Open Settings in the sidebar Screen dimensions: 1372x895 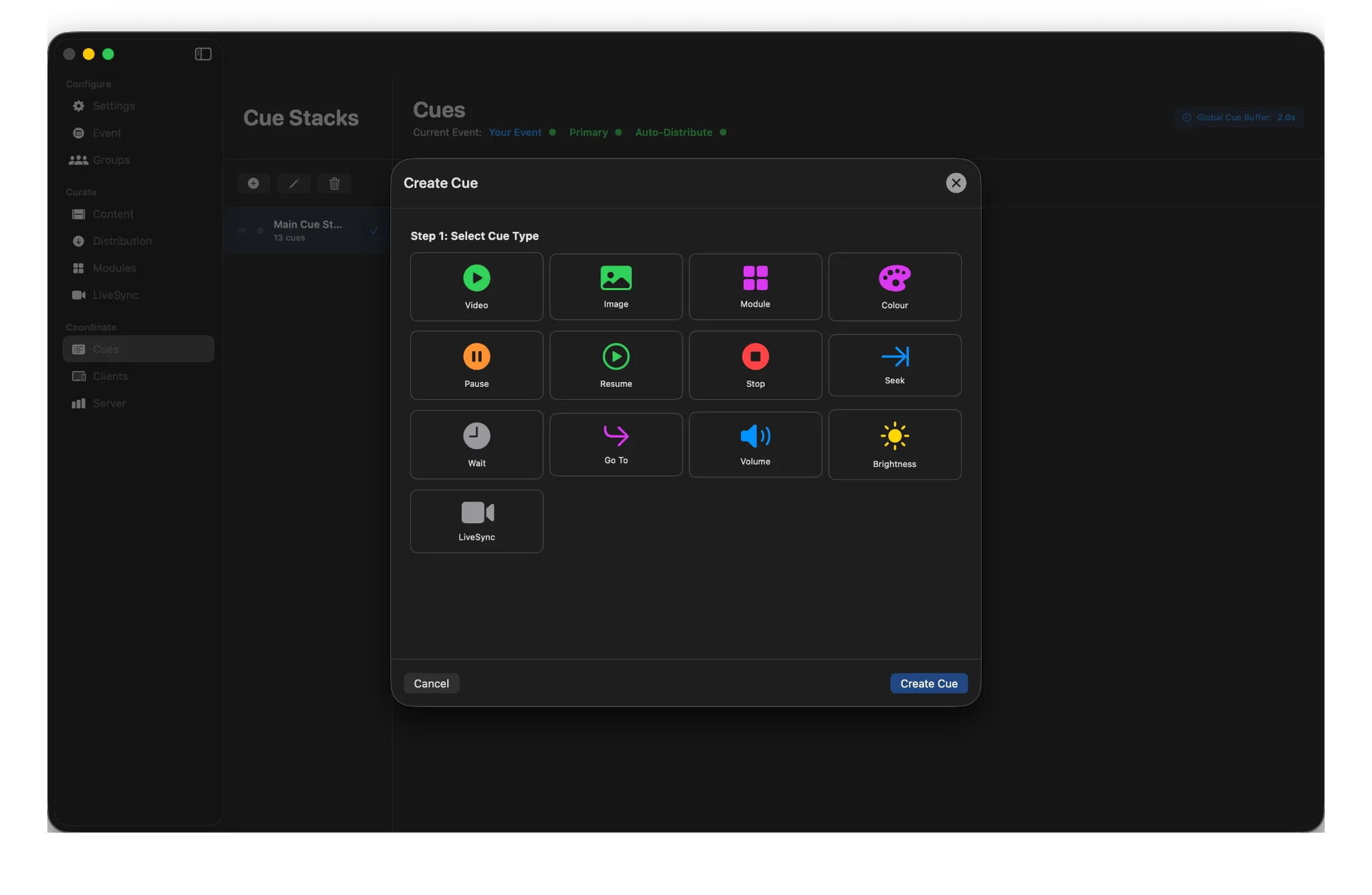coord(113,106)
